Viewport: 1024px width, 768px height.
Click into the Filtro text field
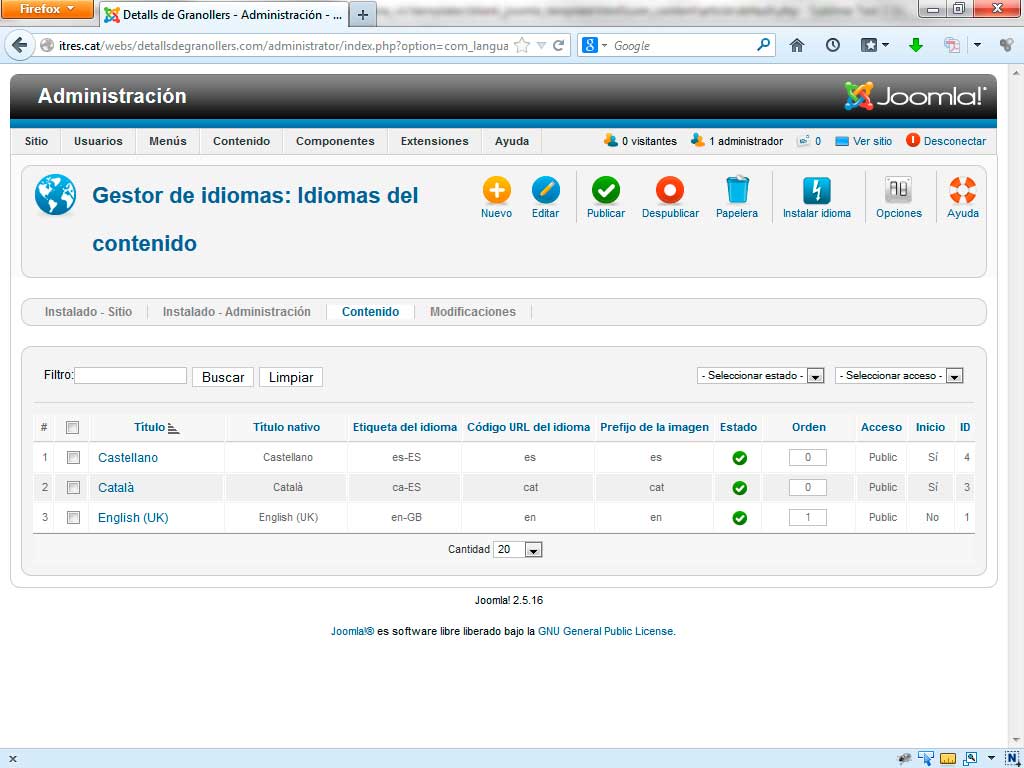point(131,376)
